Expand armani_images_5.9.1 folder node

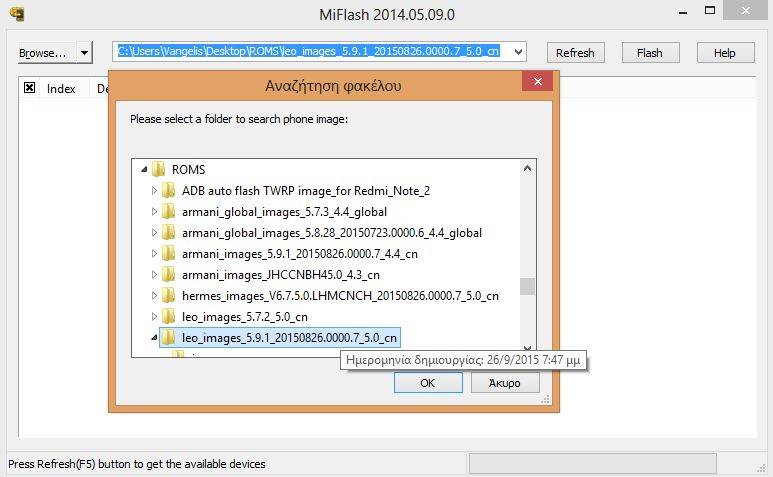[x=154, y=254]
